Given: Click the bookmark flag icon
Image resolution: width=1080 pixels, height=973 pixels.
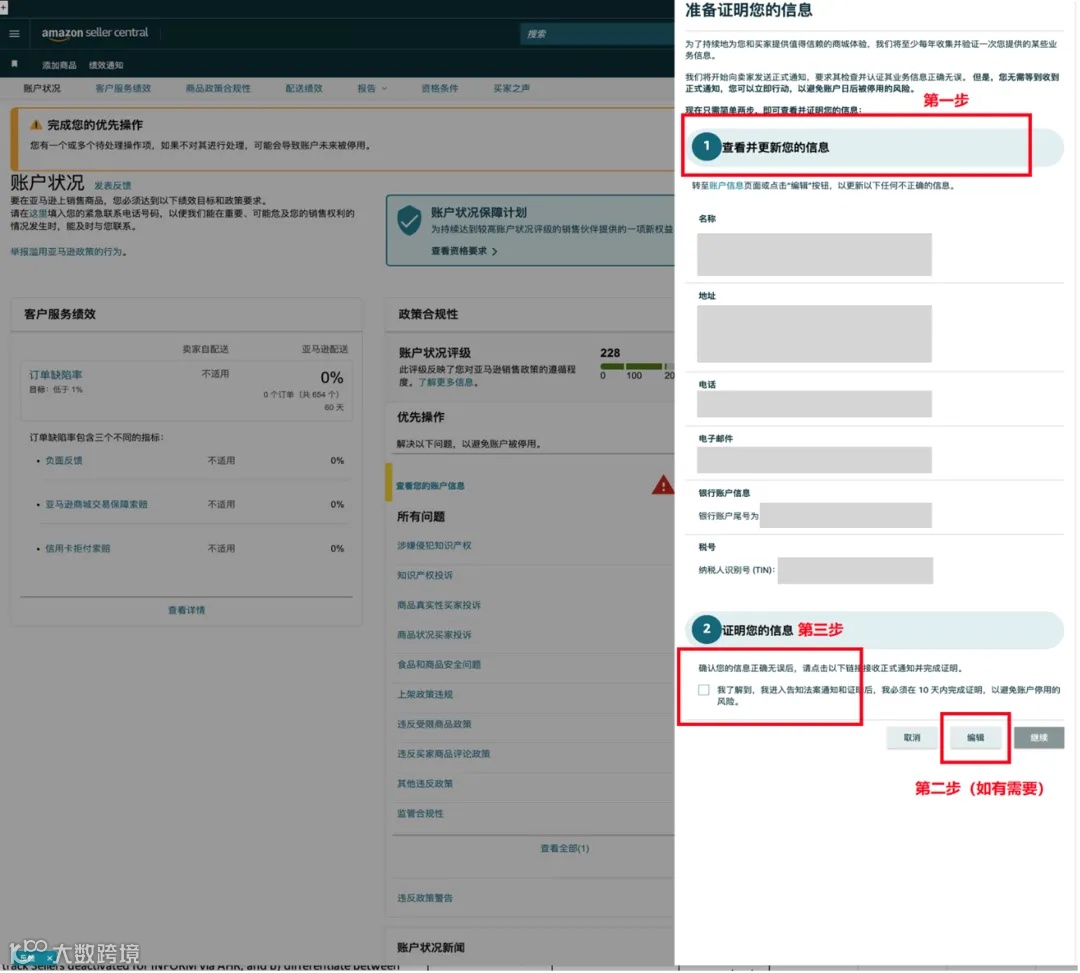Looking at the screenshot, I should [14, 64].
